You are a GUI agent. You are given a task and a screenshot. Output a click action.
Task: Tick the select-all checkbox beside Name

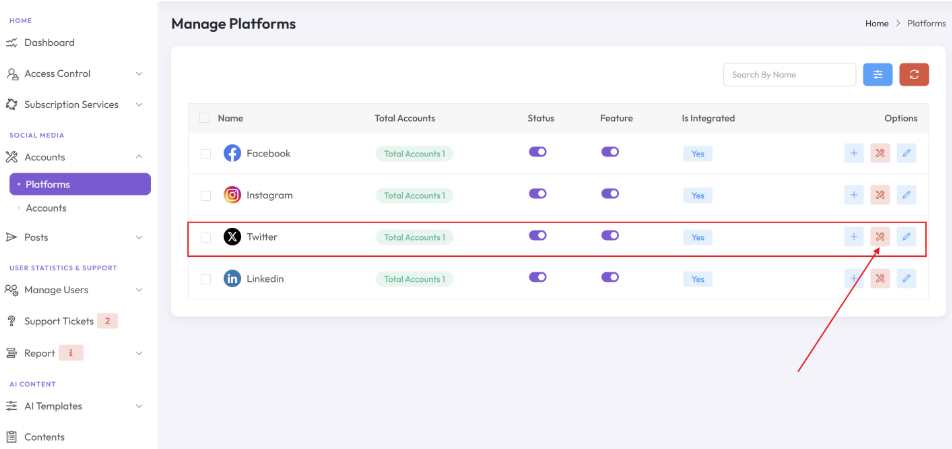tap(205, 118)
